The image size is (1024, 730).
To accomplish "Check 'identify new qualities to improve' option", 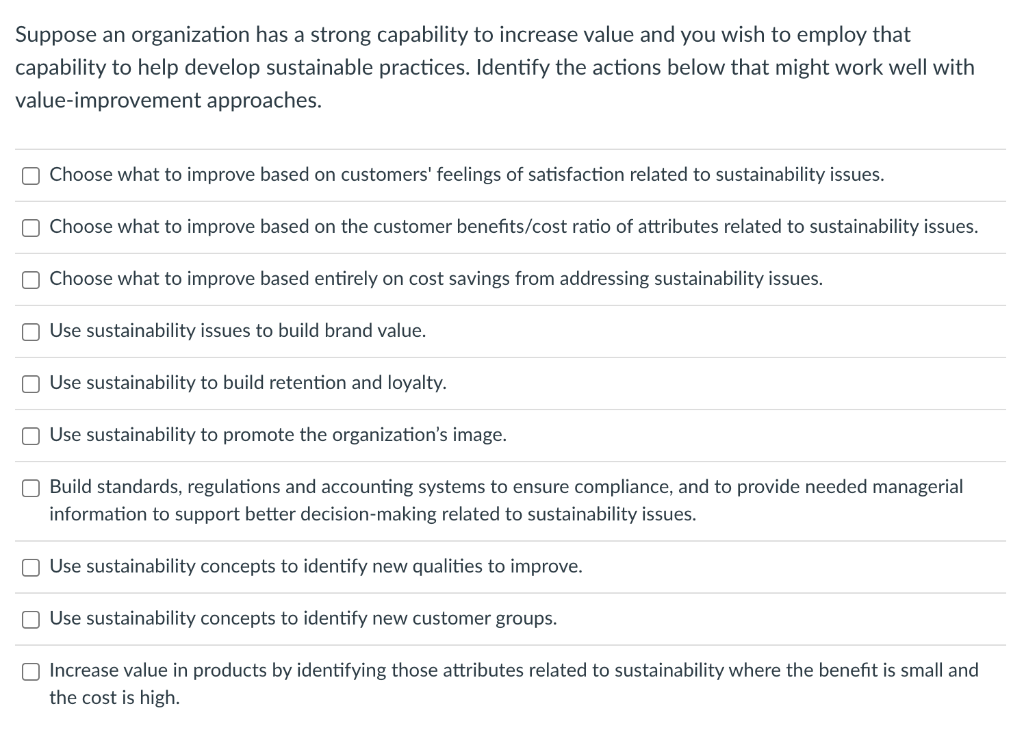I will 30,567.
